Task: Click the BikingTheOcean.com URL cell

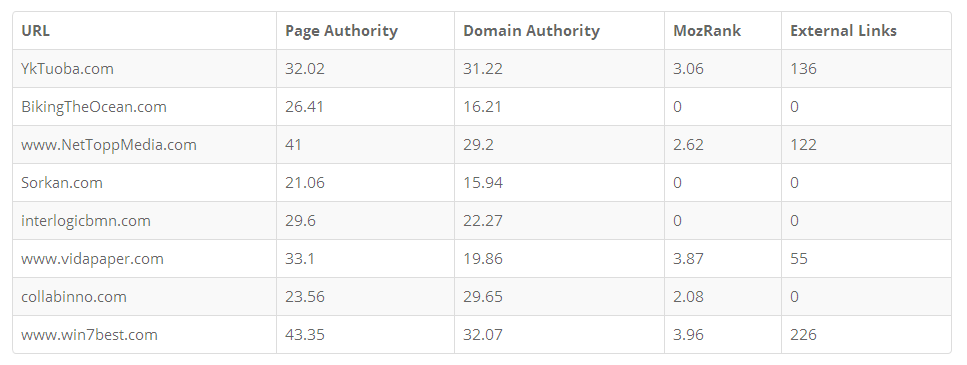Action: pyautogui.click(x=94, y=107)
